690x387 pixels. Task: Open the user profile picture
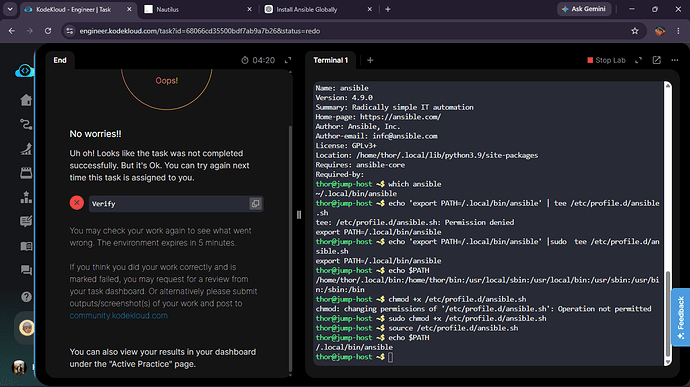[x=19, y=367]
